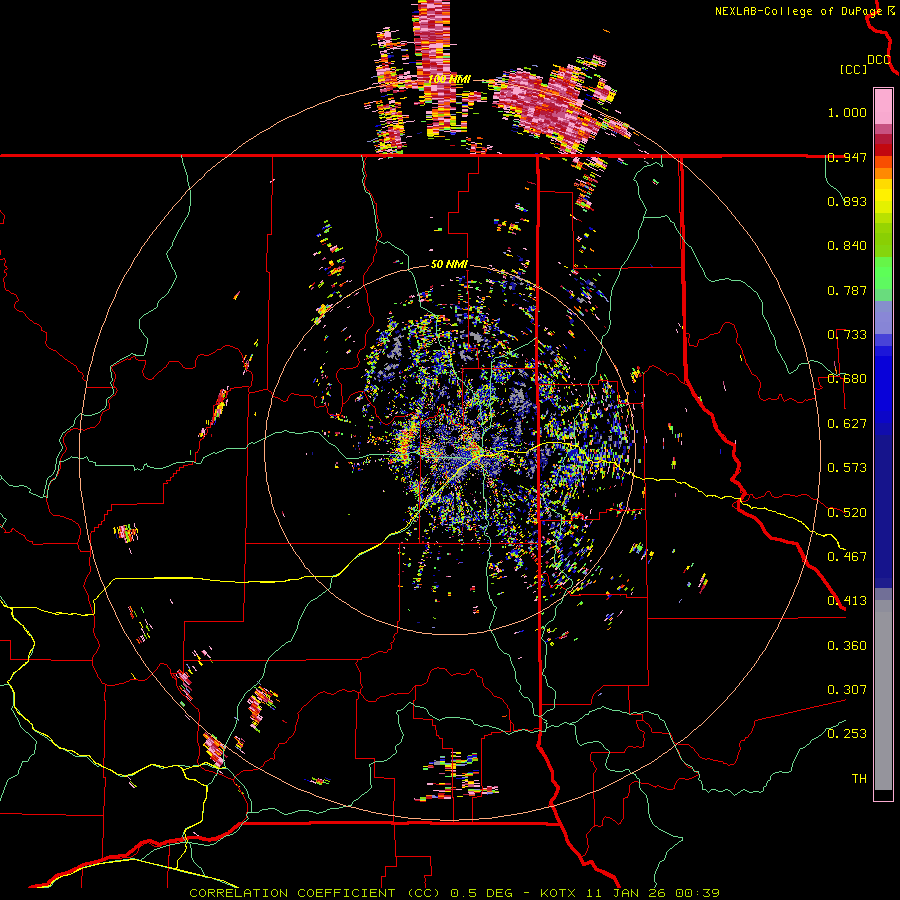The image size is (900, 900).
Task: Click the 0.307 legend value
Action: tap(847, 690)
